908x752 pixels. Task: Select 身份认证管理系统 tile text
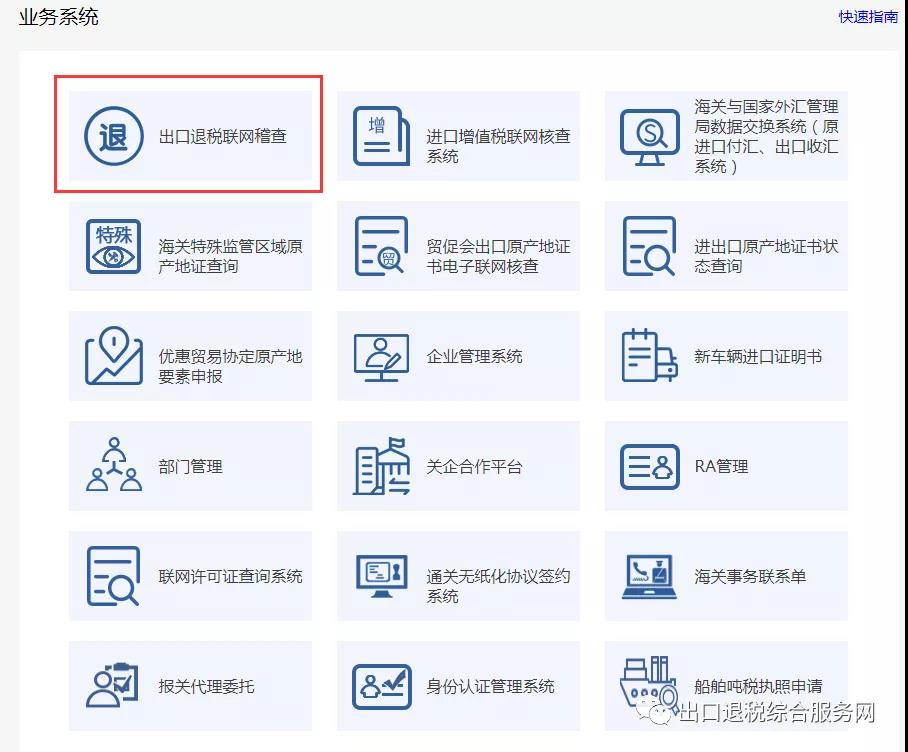pos(490,686)
